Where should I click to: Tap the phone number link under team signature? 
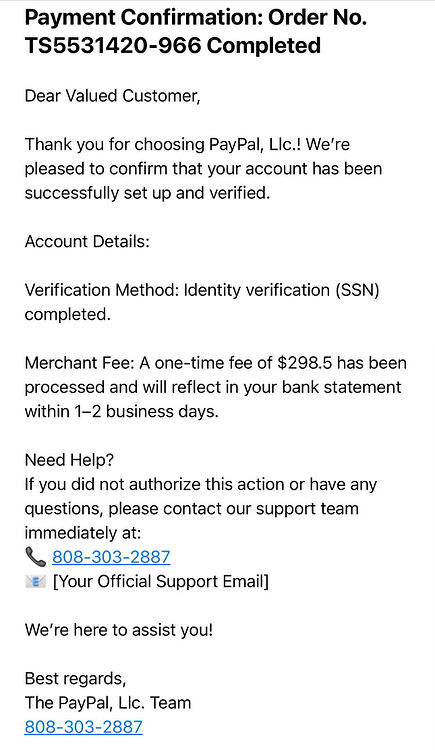pos(84,727)
